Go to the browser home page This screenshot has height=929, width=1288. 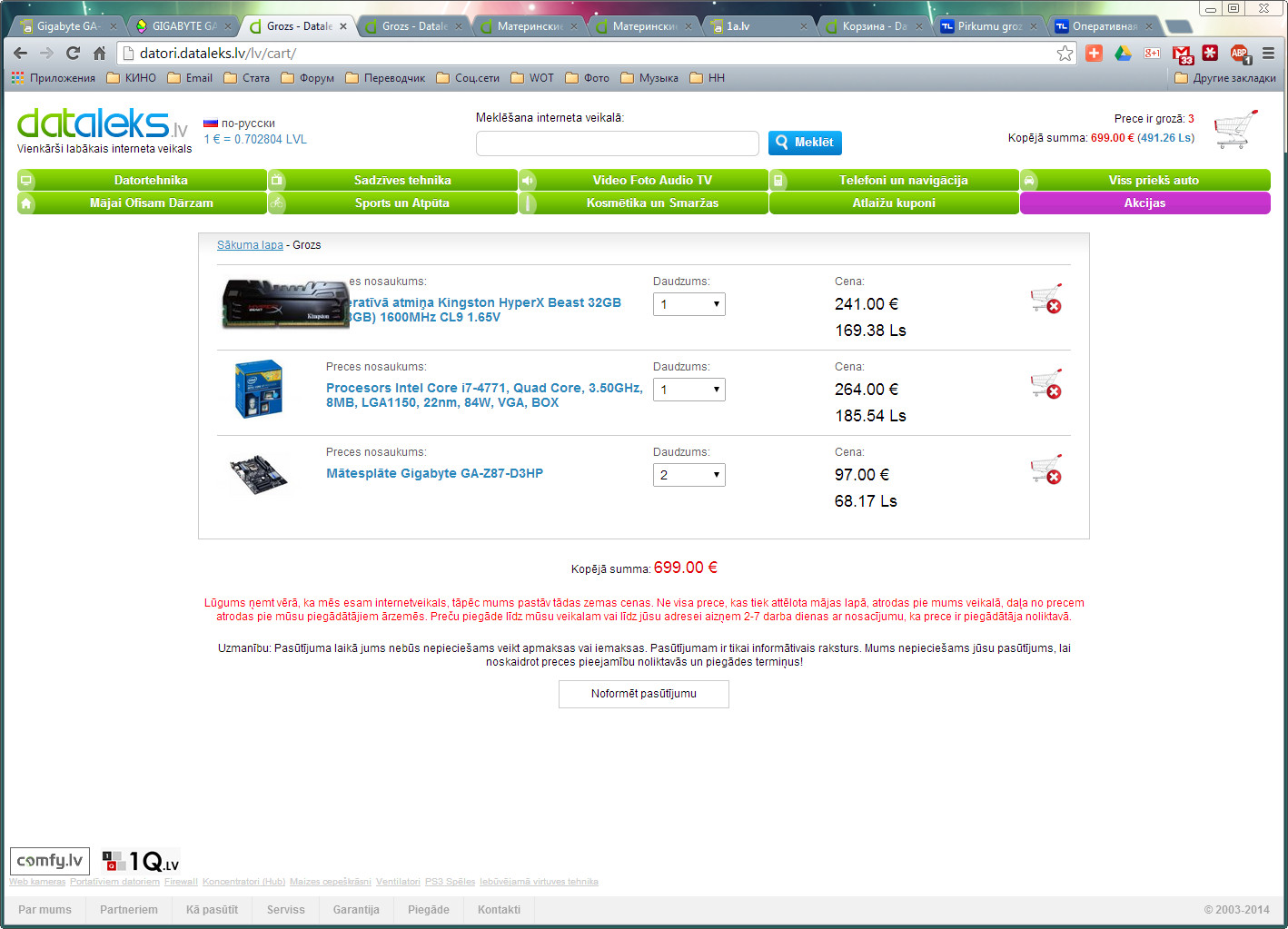click(99, 53)
